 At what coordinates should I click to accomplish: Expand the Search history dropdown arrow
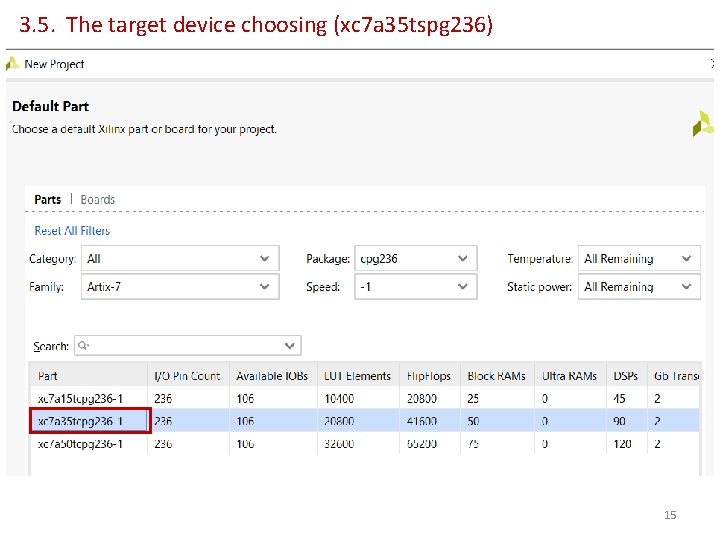(x=289, y=346)
